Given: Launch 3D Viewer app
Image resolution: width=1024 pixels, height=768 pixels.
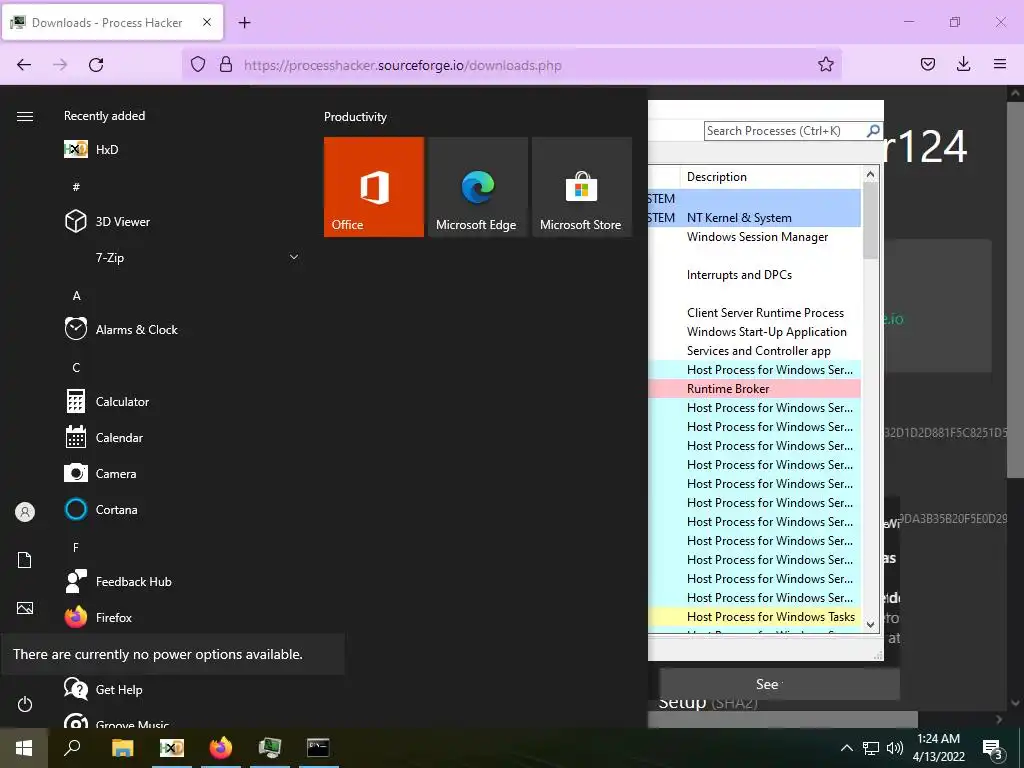Looking at the screenshot, I should tap(182, 221).
